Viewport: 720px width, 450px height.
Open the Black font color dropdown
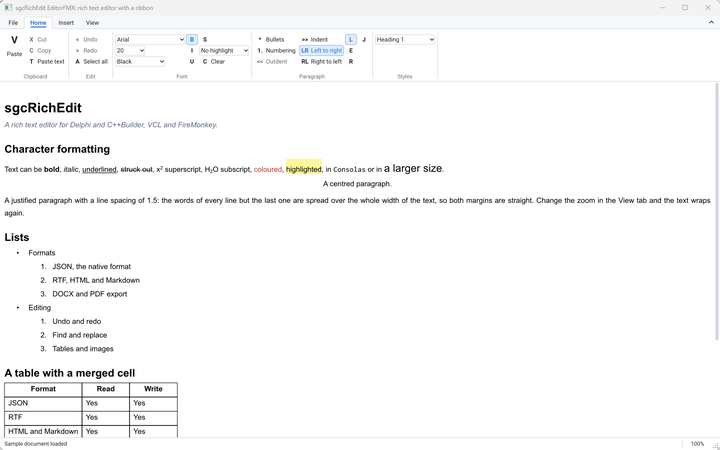click(x=140, y=62)
